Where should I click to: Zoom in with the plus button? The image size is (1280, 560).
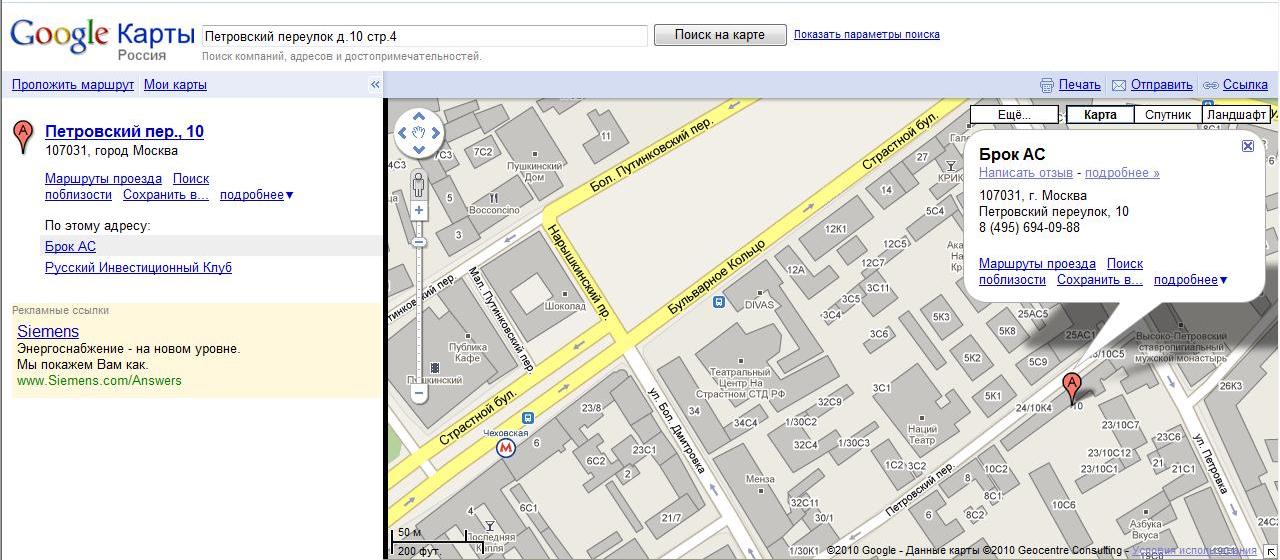point(419,210)
